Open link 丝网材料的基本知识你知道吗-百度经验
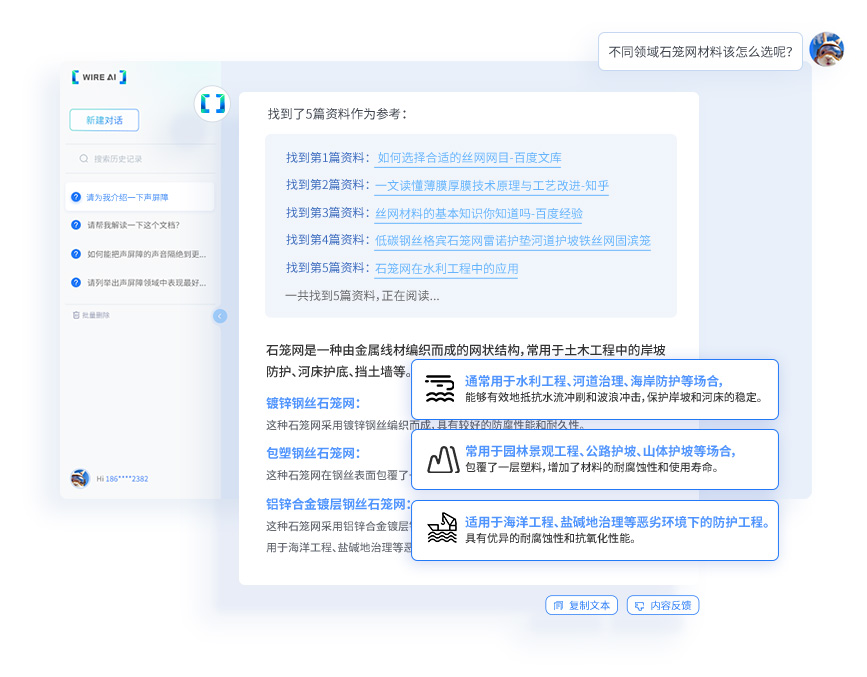 click(478, 213)
